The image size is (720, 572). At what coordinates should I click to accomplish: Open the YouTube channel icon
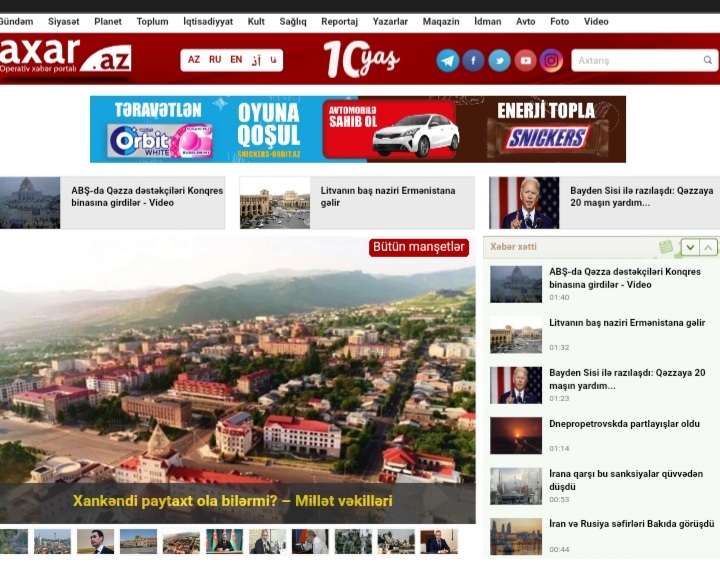(x=526, y=60)
